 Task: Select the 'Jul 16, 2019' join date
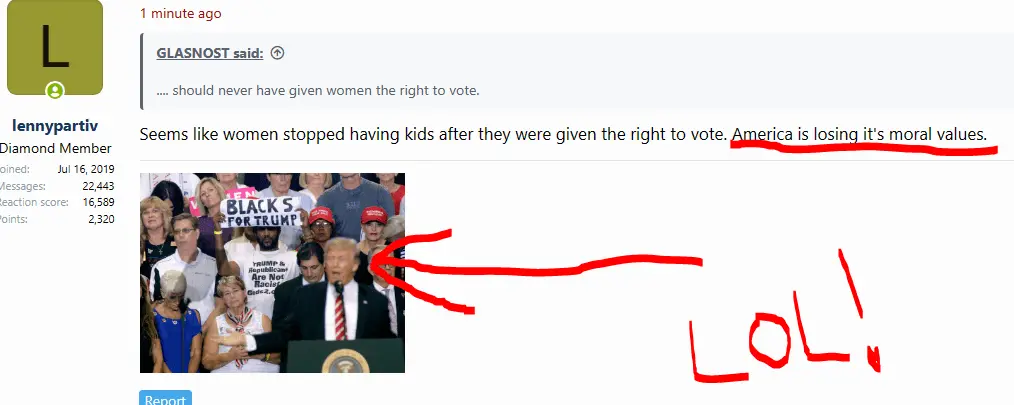86,170
